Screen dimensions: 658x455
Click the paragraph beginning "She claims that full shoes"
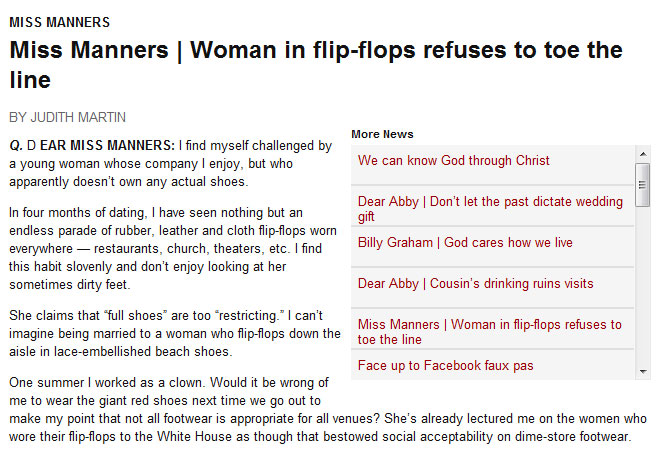170,333
